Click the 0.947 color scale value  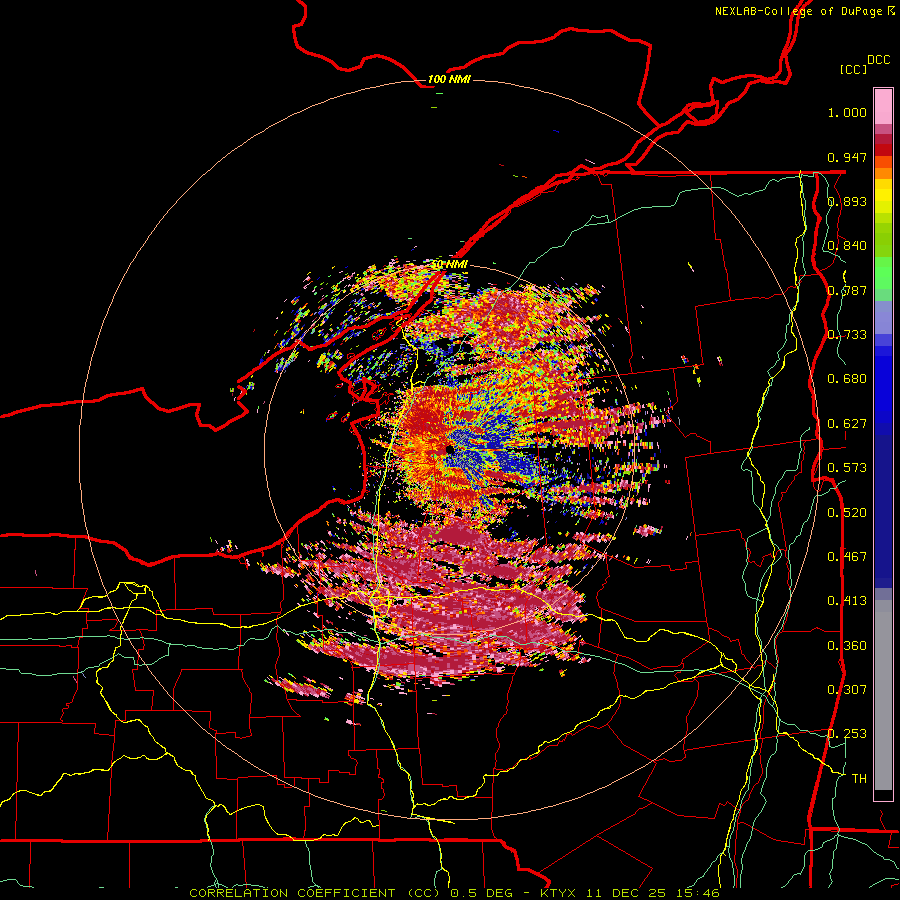click(847, 157)
